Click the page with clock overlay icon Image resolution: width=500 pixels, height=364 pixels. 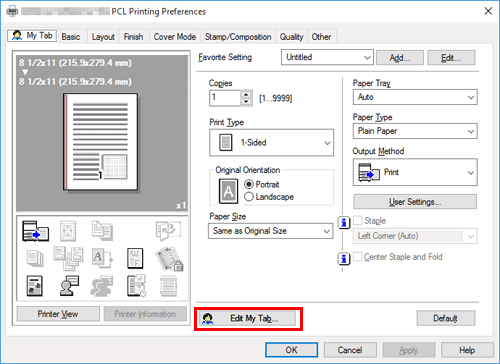tap(136, 286)
